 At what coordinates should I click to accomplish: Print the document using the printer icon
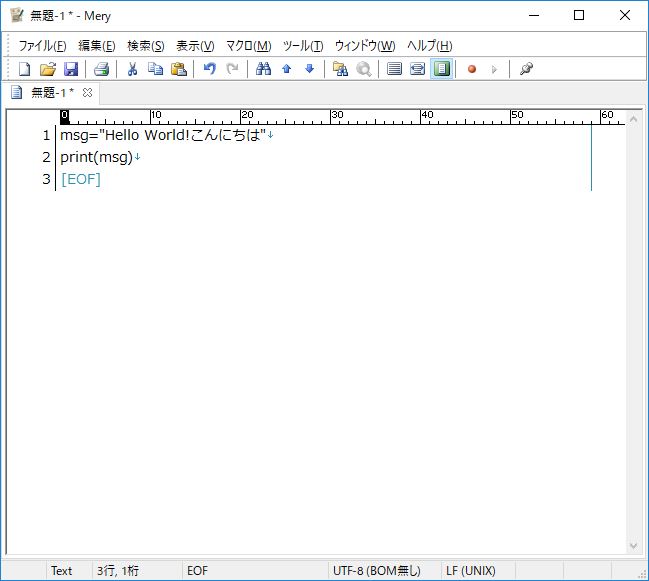coord(101,69)
